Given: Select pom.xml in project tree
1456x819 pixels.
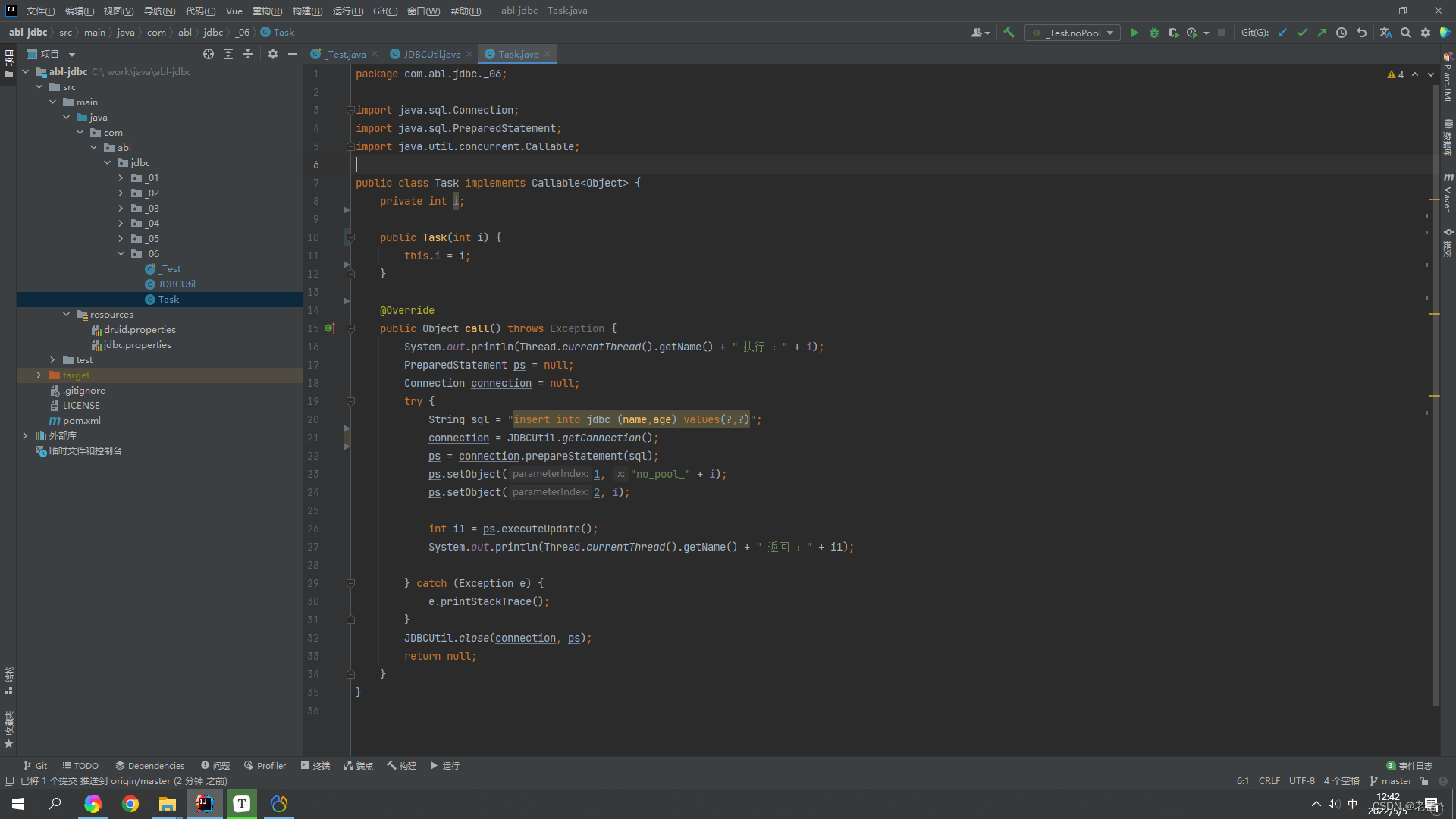Looking at the screenshot, I should tap(81, 420).
